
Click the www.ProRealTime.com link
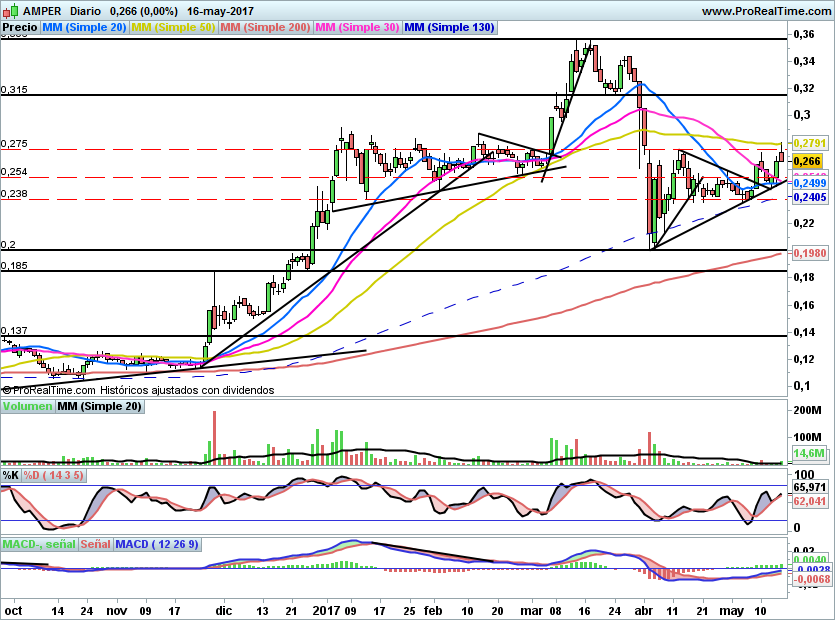[765, 10]
